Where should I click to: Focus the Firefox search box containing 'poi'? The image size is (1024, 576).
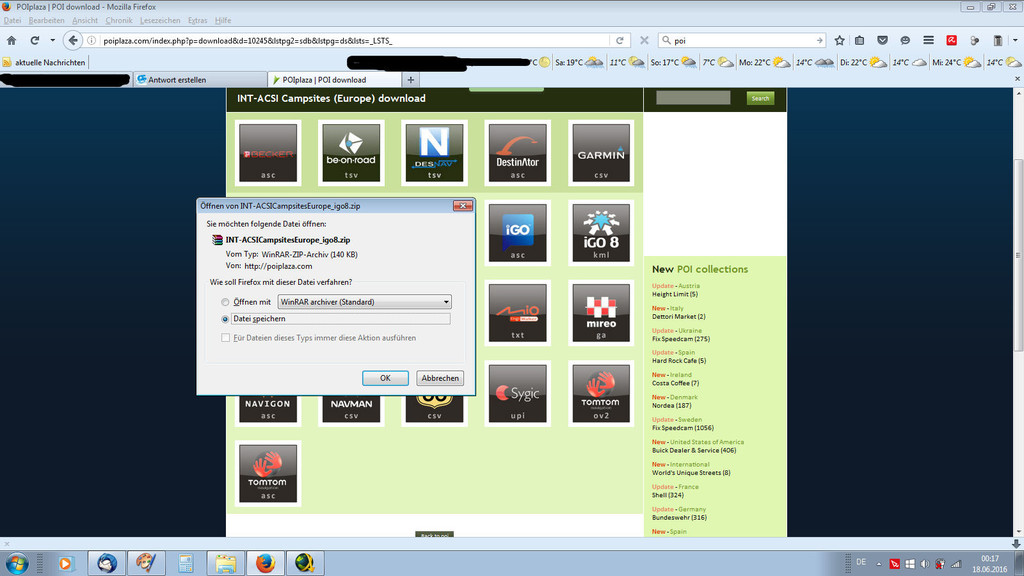click(x=743, y=40)
